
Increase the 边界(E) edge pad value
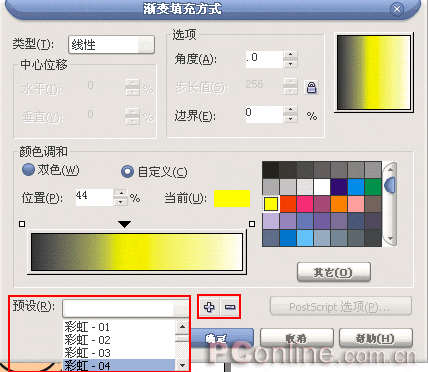pos(290,110)
